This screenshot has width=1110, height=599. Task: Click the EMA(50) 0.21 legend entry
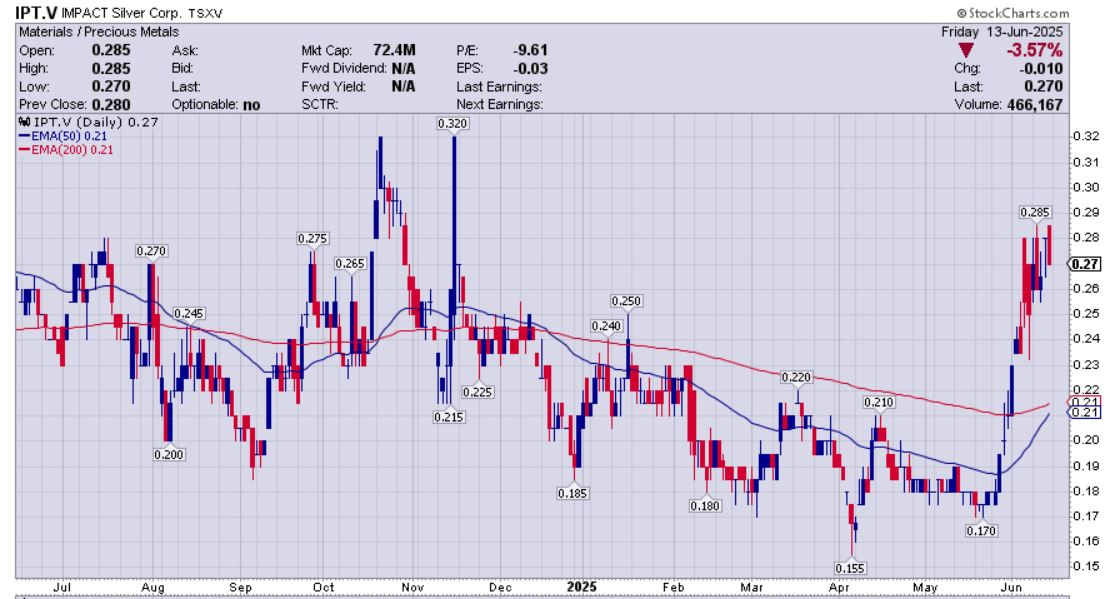(63, 136)
